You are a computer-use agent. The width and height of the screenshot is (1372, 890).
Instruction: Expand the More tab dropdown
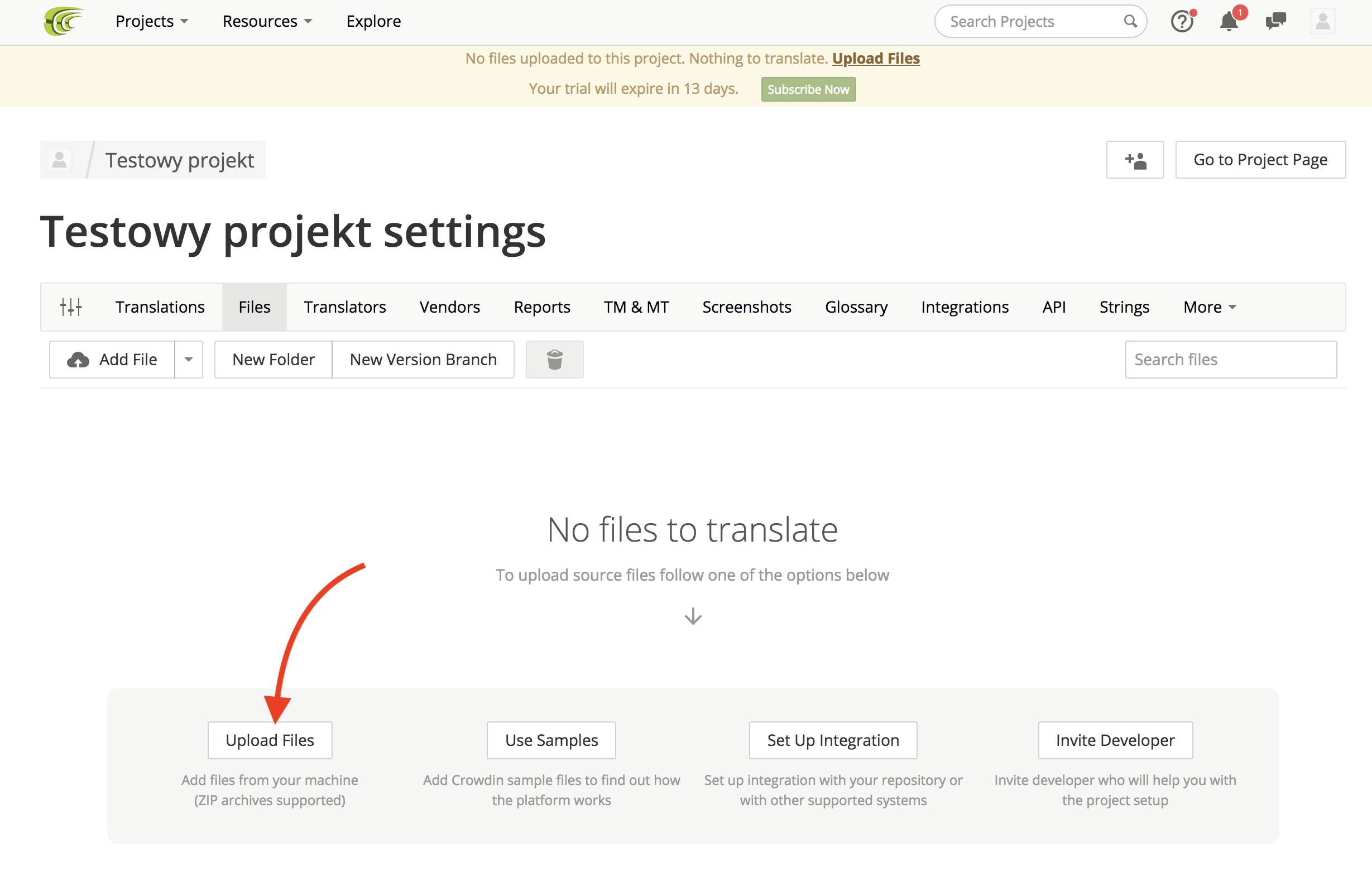(x=1209, y=307)
